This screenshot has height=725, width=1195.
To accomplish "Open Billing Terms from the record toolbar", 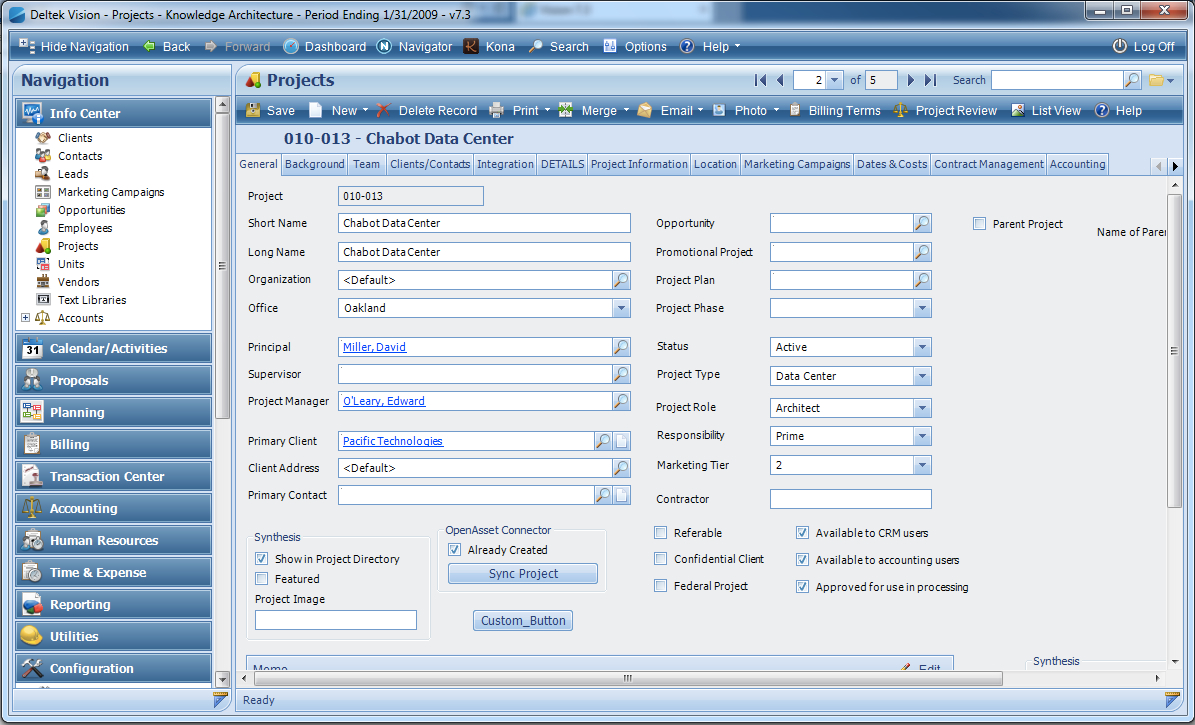I will click(837, 110).
